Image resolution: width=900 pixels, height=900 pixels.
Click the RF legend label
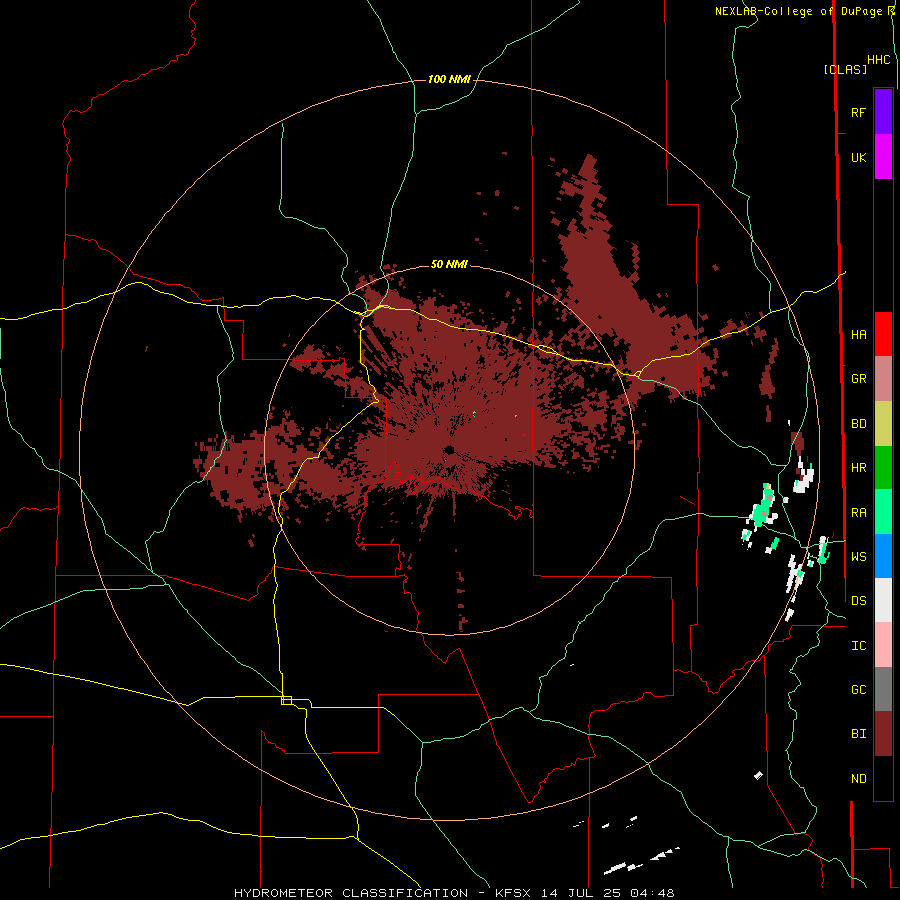(x=859, y=112)
